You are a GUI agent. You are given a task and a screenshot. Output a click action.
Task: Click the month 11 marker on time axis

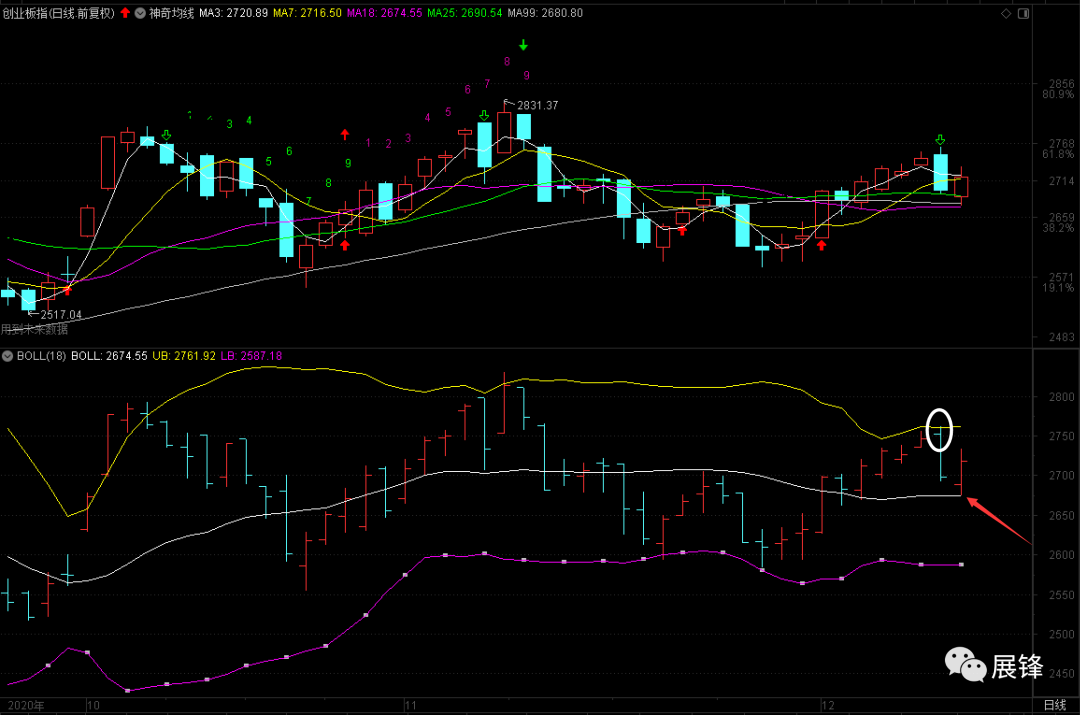pos(411,705)
